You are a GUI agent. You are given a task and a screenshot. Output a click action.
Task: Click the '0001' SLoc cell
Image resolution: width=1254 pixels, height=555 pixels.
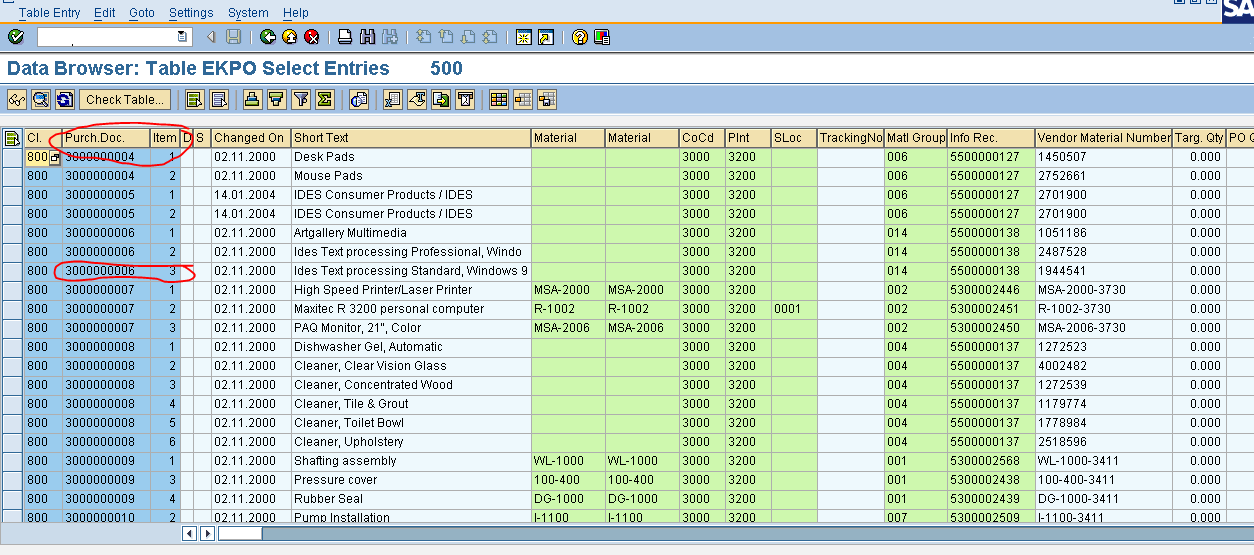(793, 309)
